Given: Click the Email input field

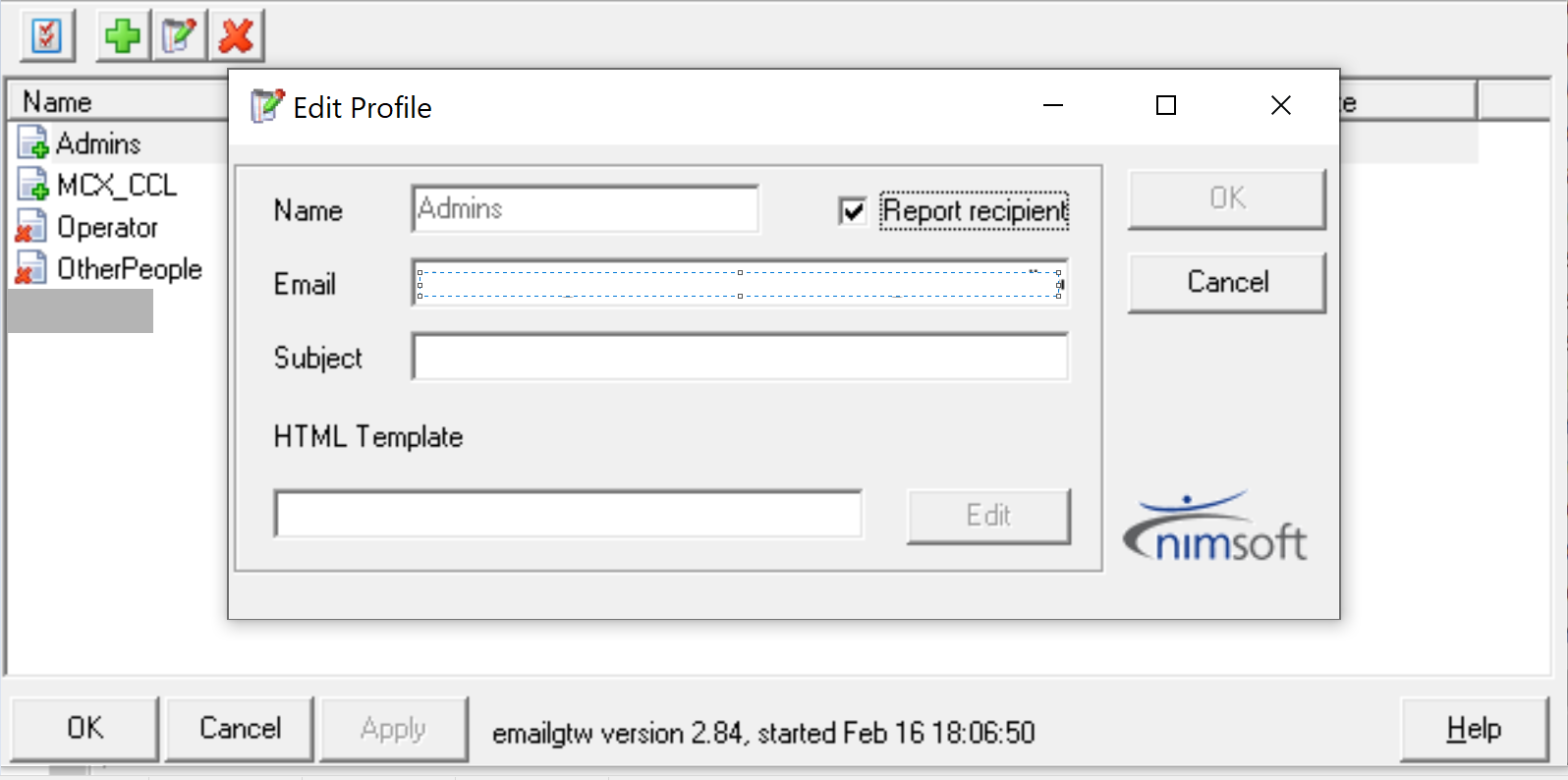Looking at the screenshot, I should click(739, 284).
